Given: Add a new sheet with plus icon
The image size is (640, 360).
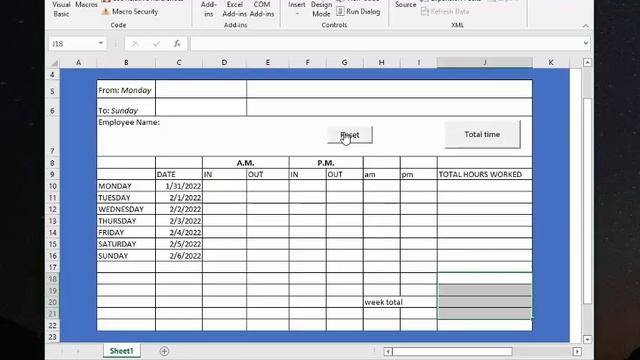Looking at the screenshot, I should tap(164, 351).
